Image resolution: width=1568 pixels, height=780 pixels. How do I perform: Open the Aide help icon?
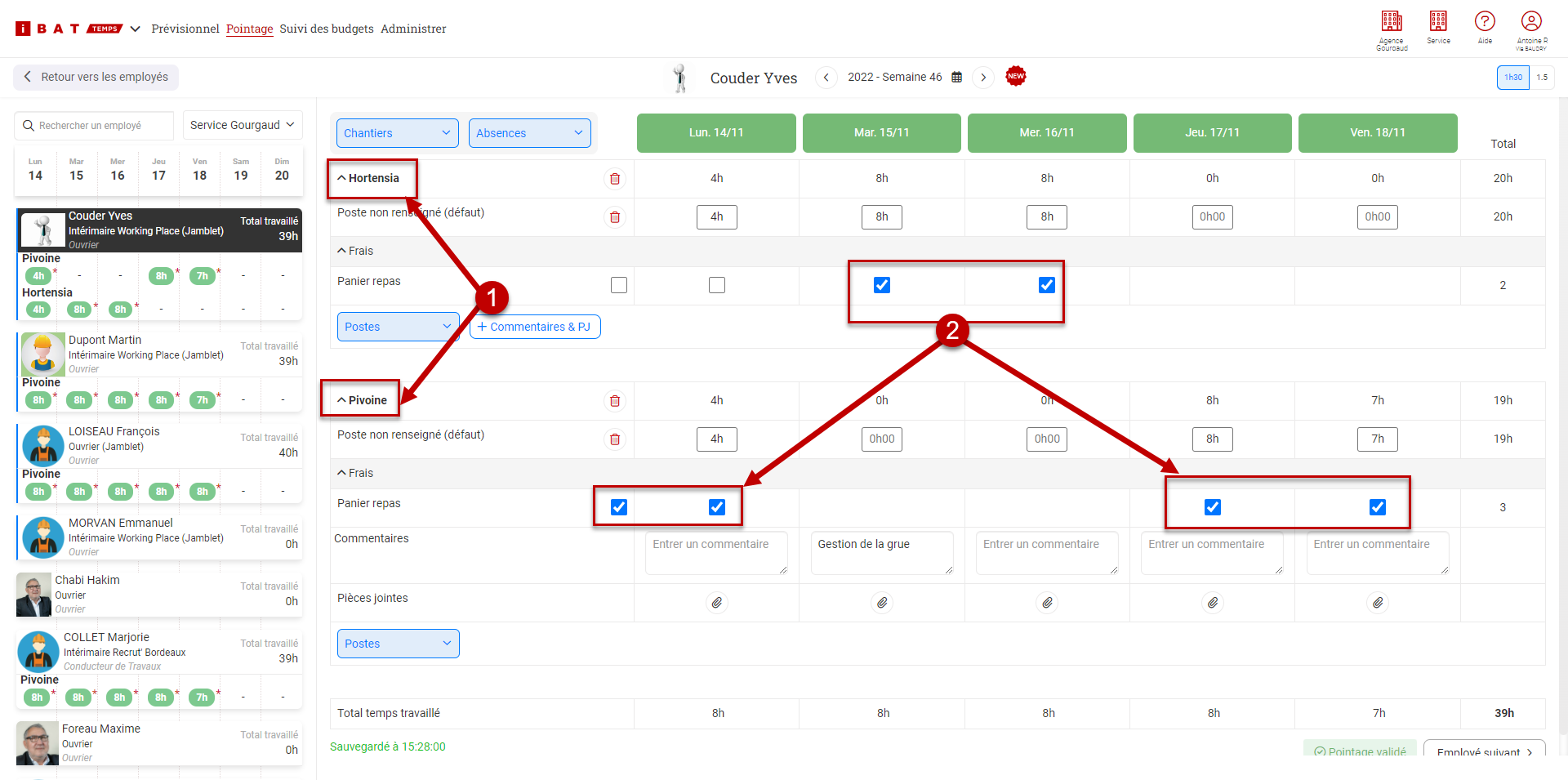coord(1484,22)
